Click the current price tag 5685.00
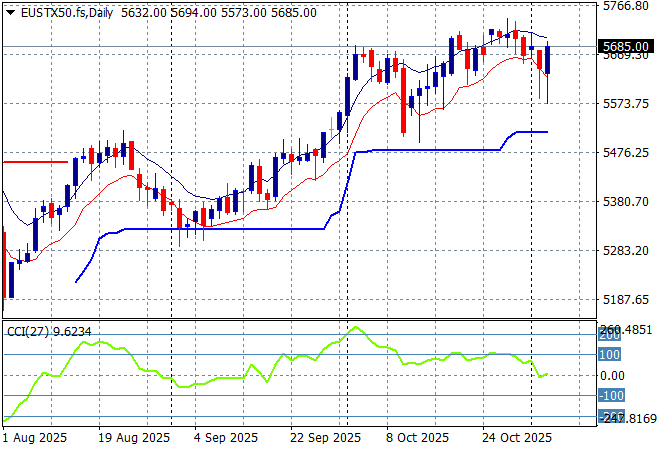 coord(628,46)
